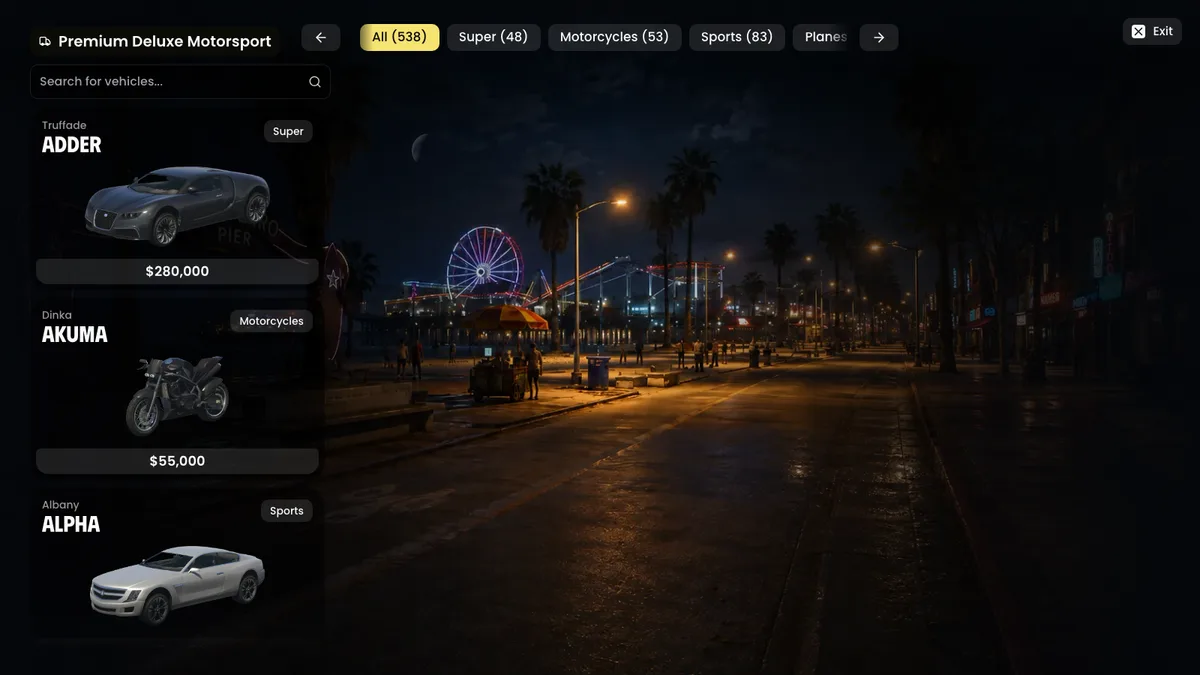Select the Alpha car thumbnail
This screenshot has height=675, width=1200.
click(x=177, y=584)
